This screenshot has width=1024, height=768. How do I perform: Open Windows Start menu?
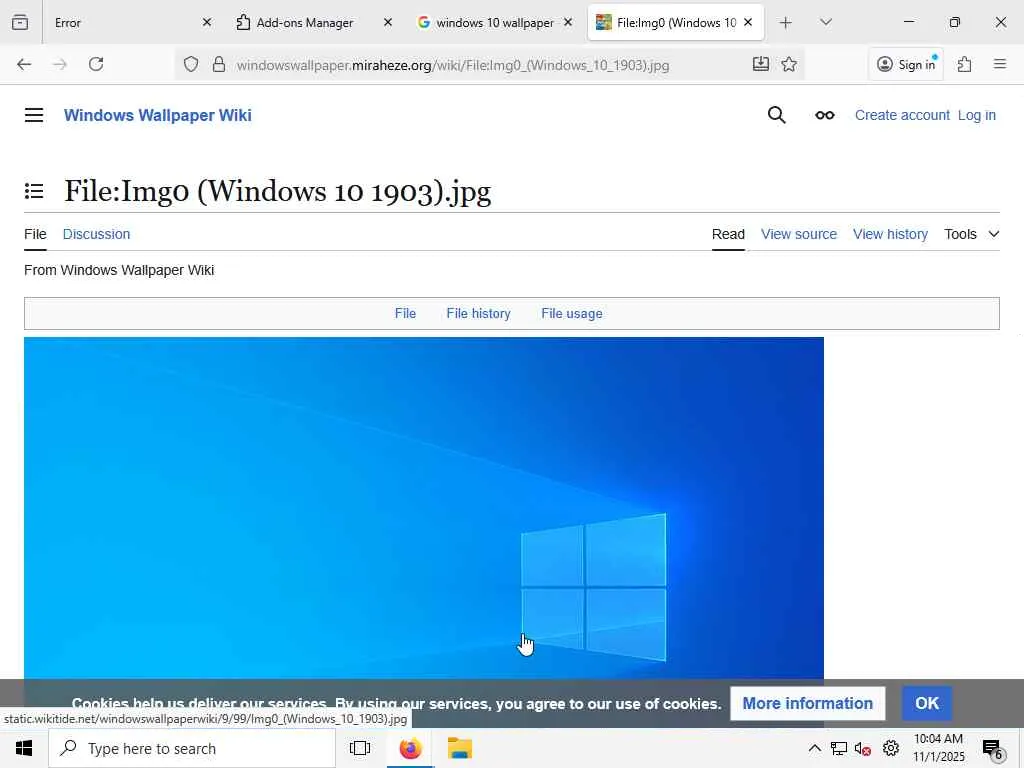24,748
